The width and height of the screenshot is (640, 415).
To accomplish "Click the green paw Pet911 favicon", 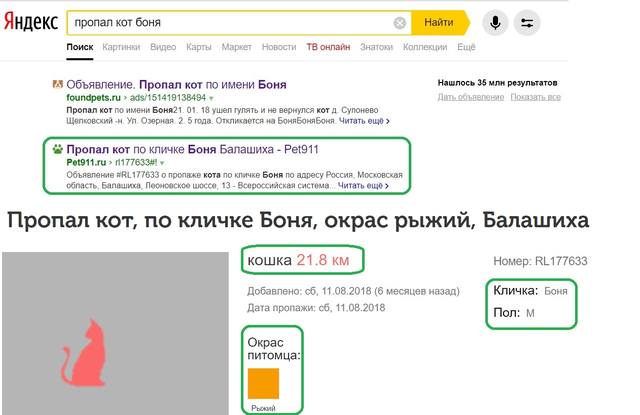I will point(58,149).
